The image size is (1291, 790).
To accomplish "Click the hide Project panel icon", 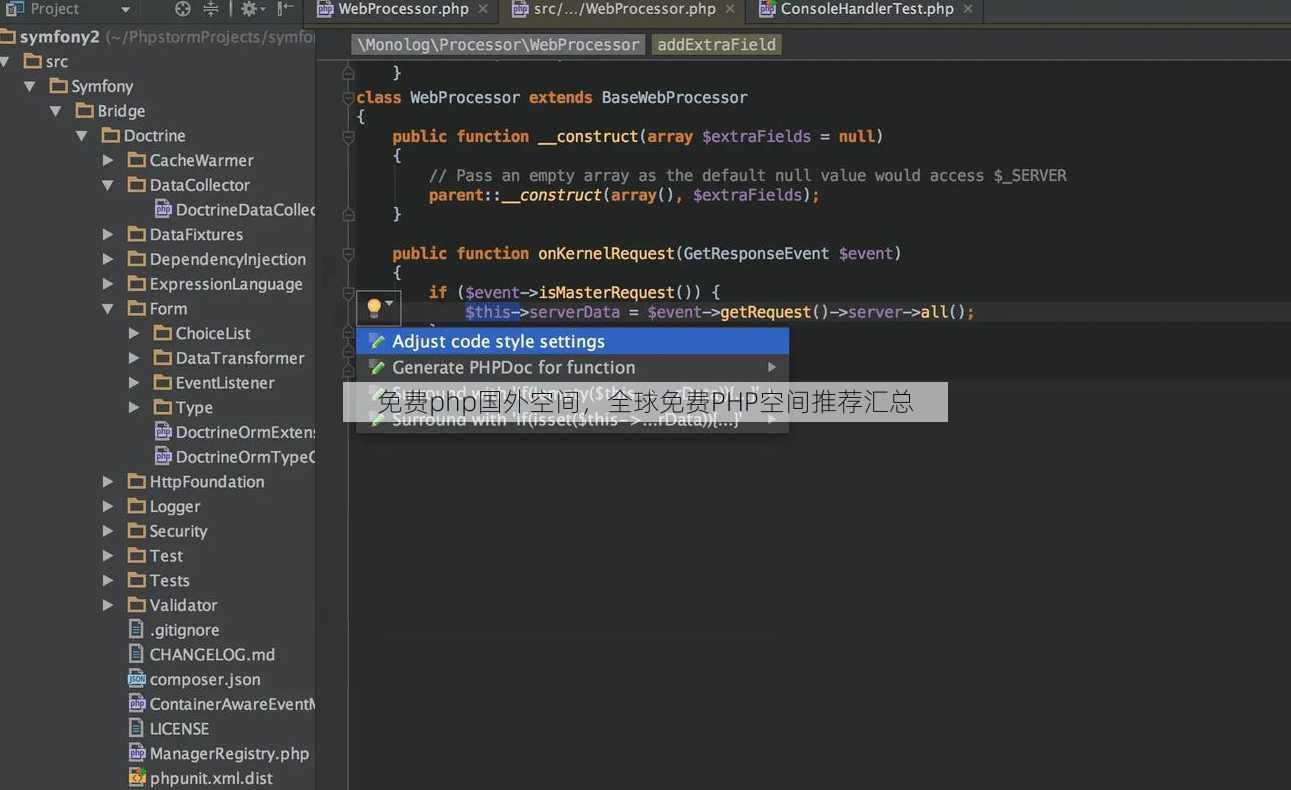I will click(285, 9).
